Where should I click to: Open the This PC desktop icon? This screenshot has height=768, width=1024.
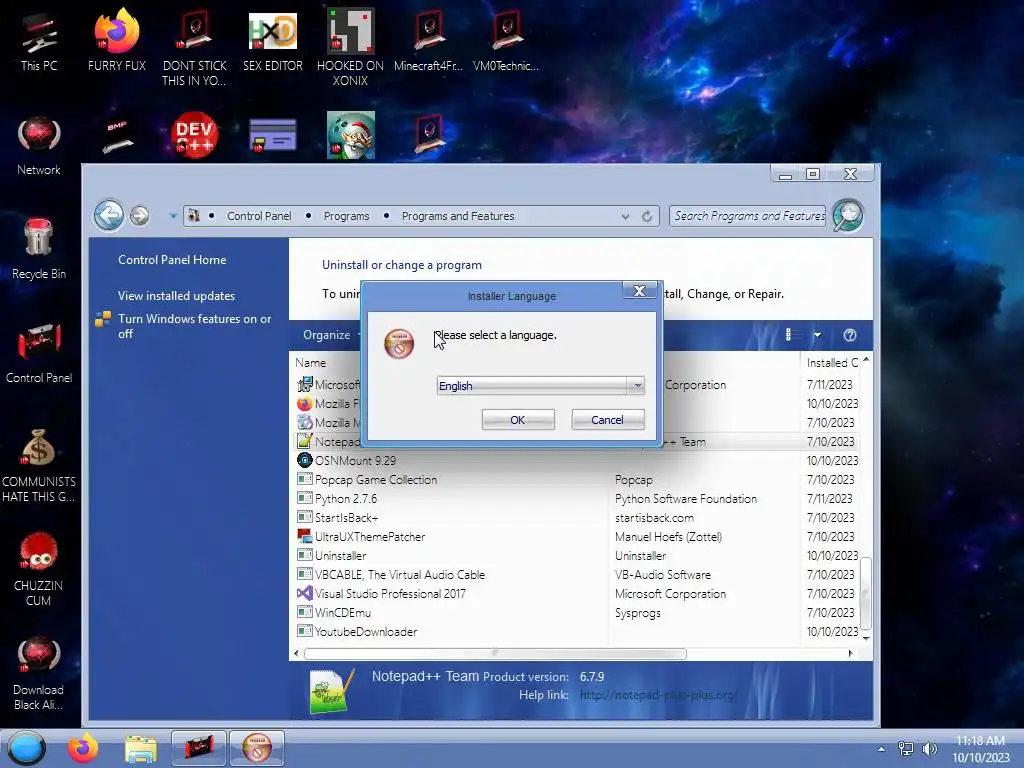click(x=39, y=42)
